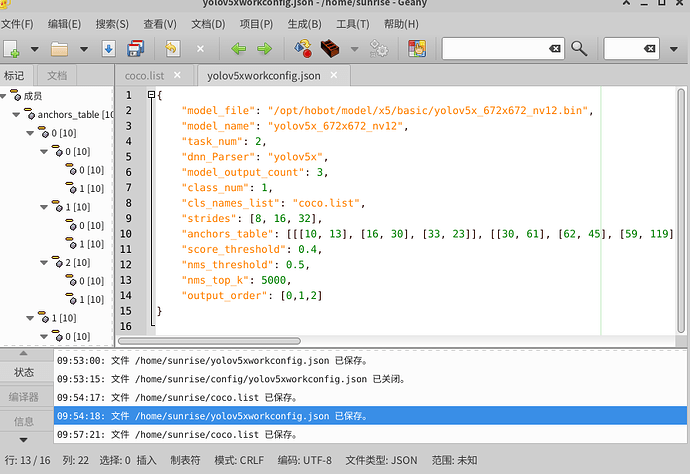Save the current file using download-arrow icon
Image resolution: width=690 pixels, height=474 pixels.
pos(109,48)
